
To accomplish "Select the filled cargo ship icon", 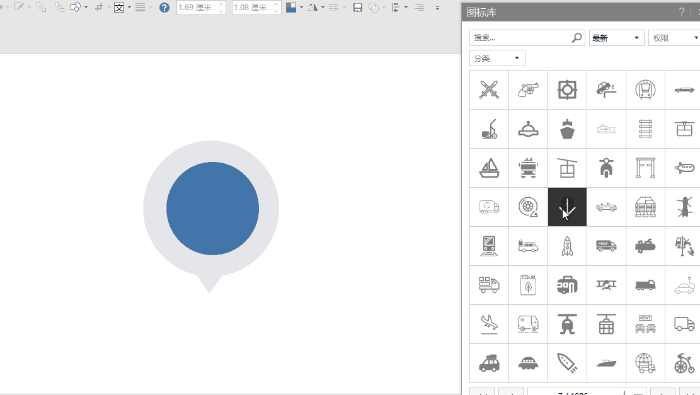I will pyautogui.click(x=567, y=129).
